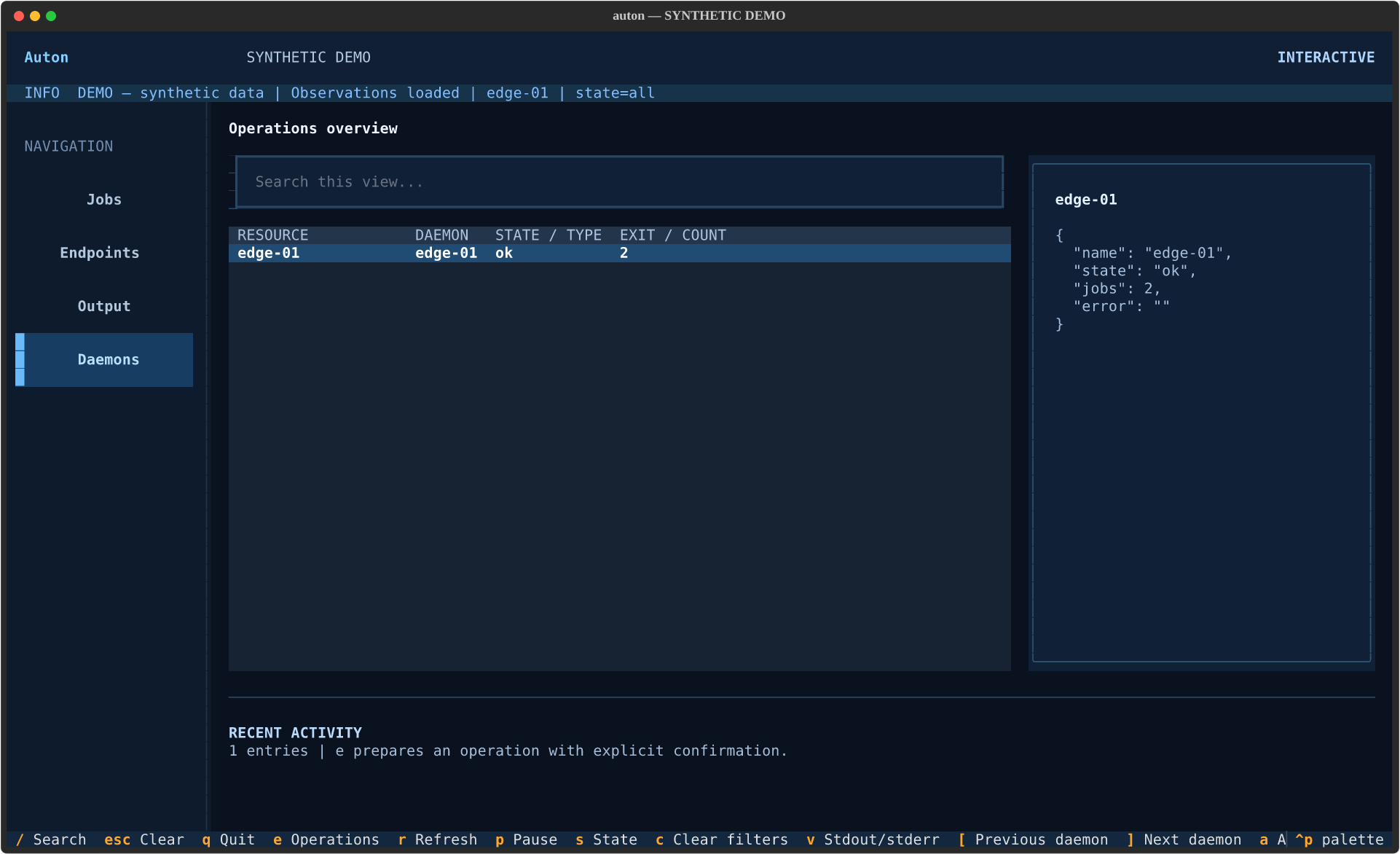Click the 'state=all' status text
This screenshot has width=1400, height=854.
[616, 93]
